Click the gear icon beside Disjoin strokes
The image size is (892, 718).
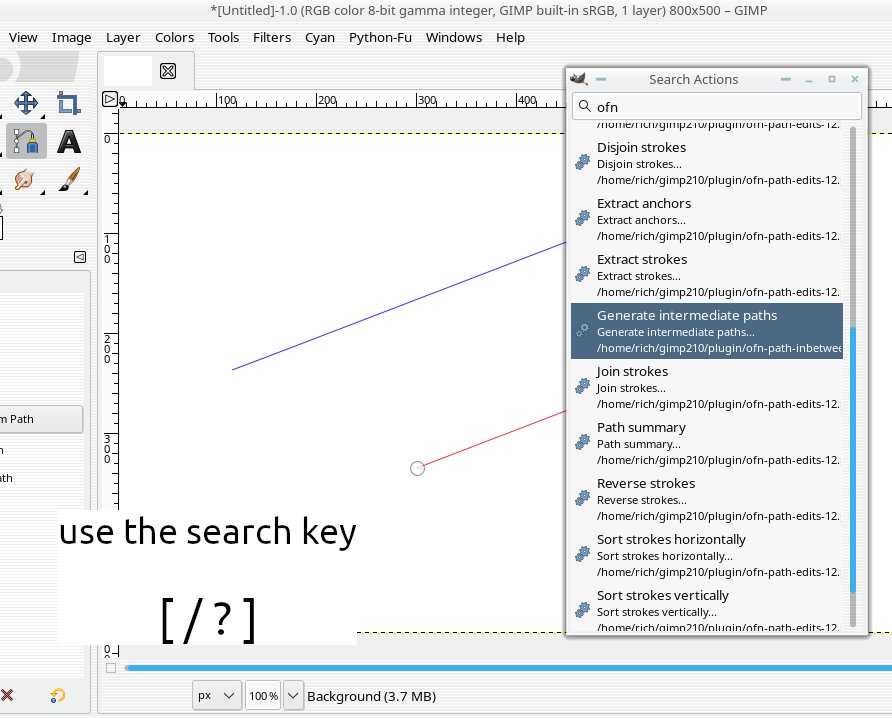[582, 163]
